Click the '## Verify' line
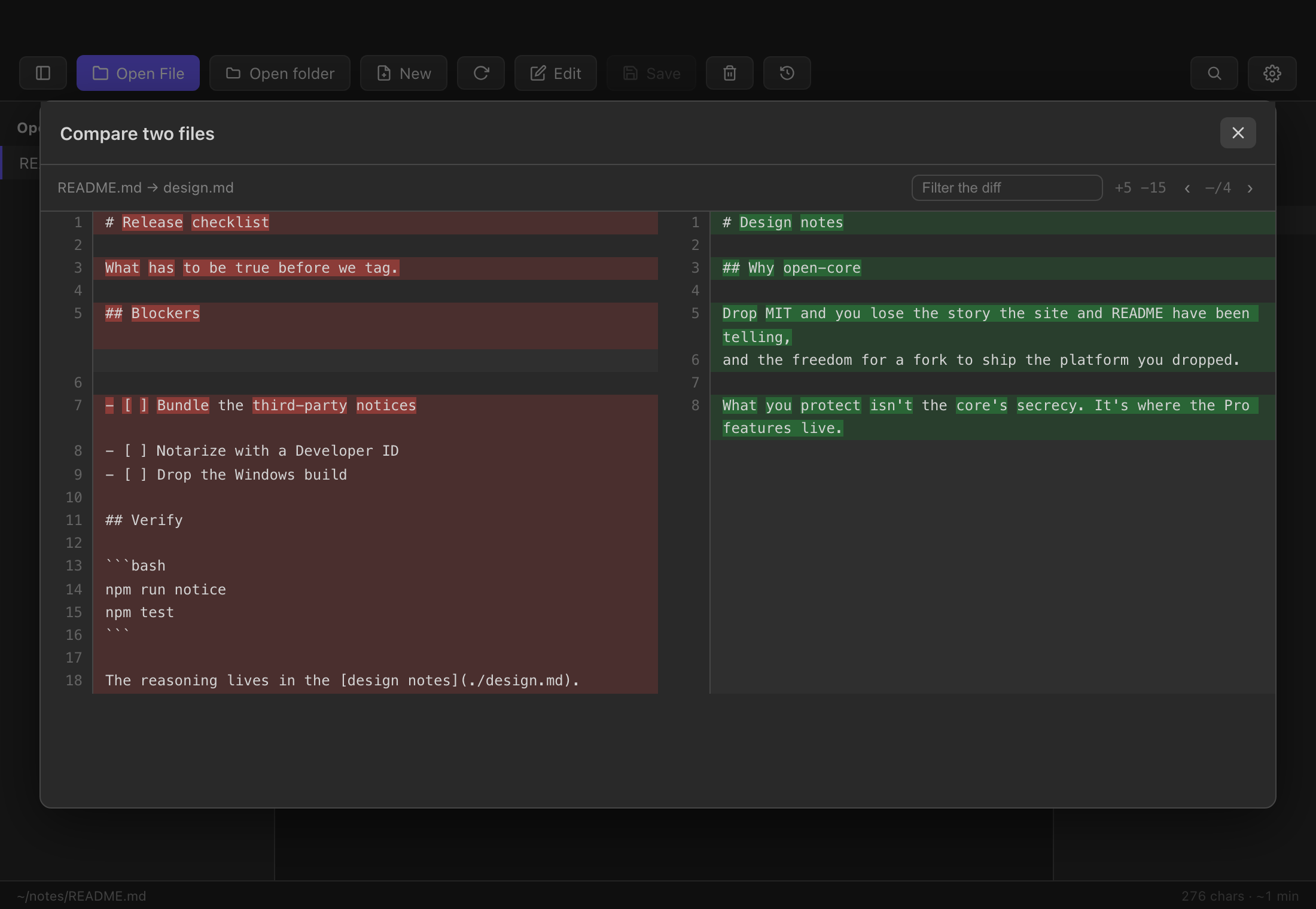 pyautogui.click(x=376, y=520)
